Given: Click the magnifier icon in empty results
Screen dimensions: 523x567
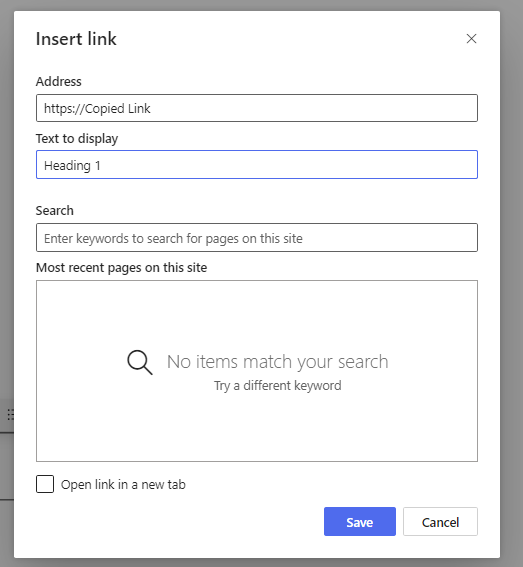Looking at the screenshot, I should click(140, 362).
